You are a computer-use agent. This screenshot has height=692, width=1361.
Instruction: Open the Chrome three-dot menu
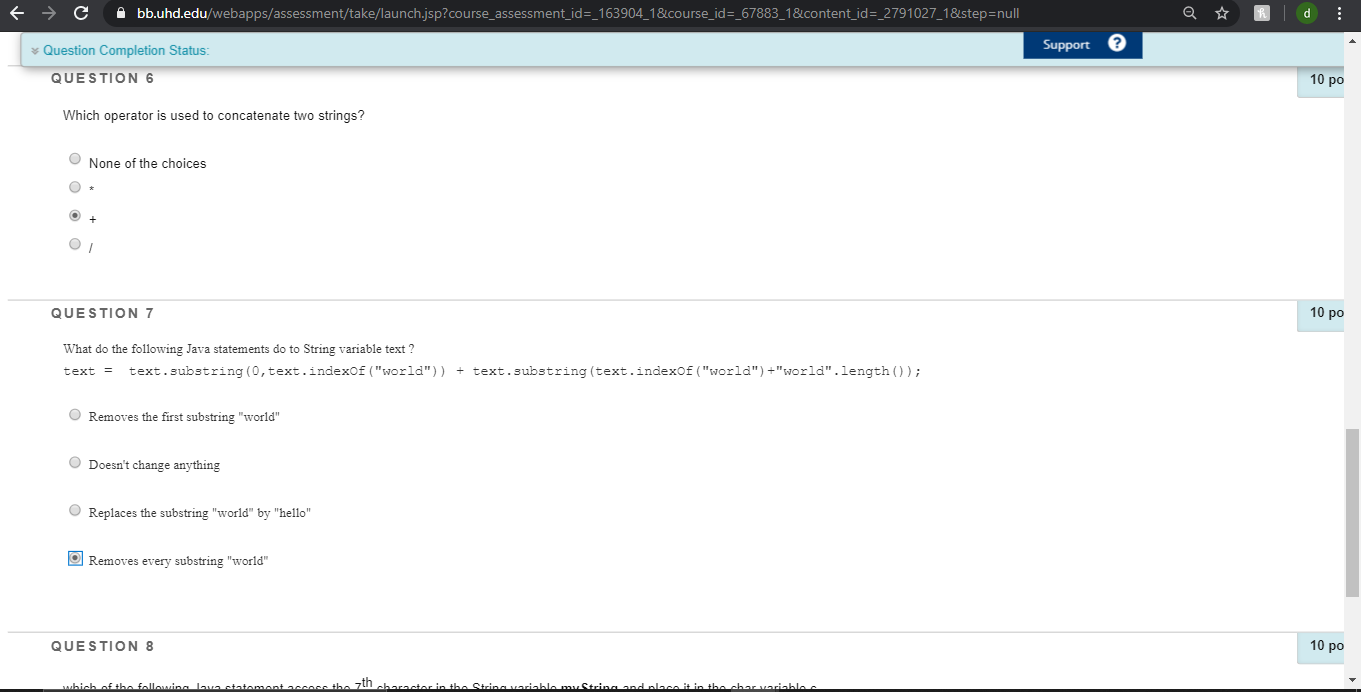1339,14
